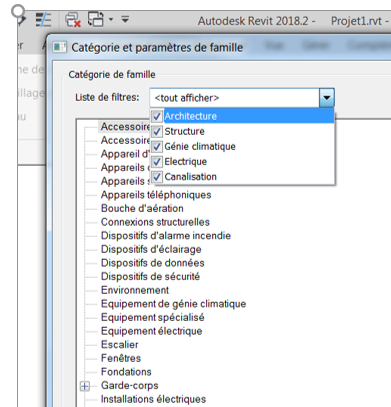The width and height of the screenshot is (391, 407).
Task: Toggle the Structure checkbox
Action: click(x=157, y=131)
